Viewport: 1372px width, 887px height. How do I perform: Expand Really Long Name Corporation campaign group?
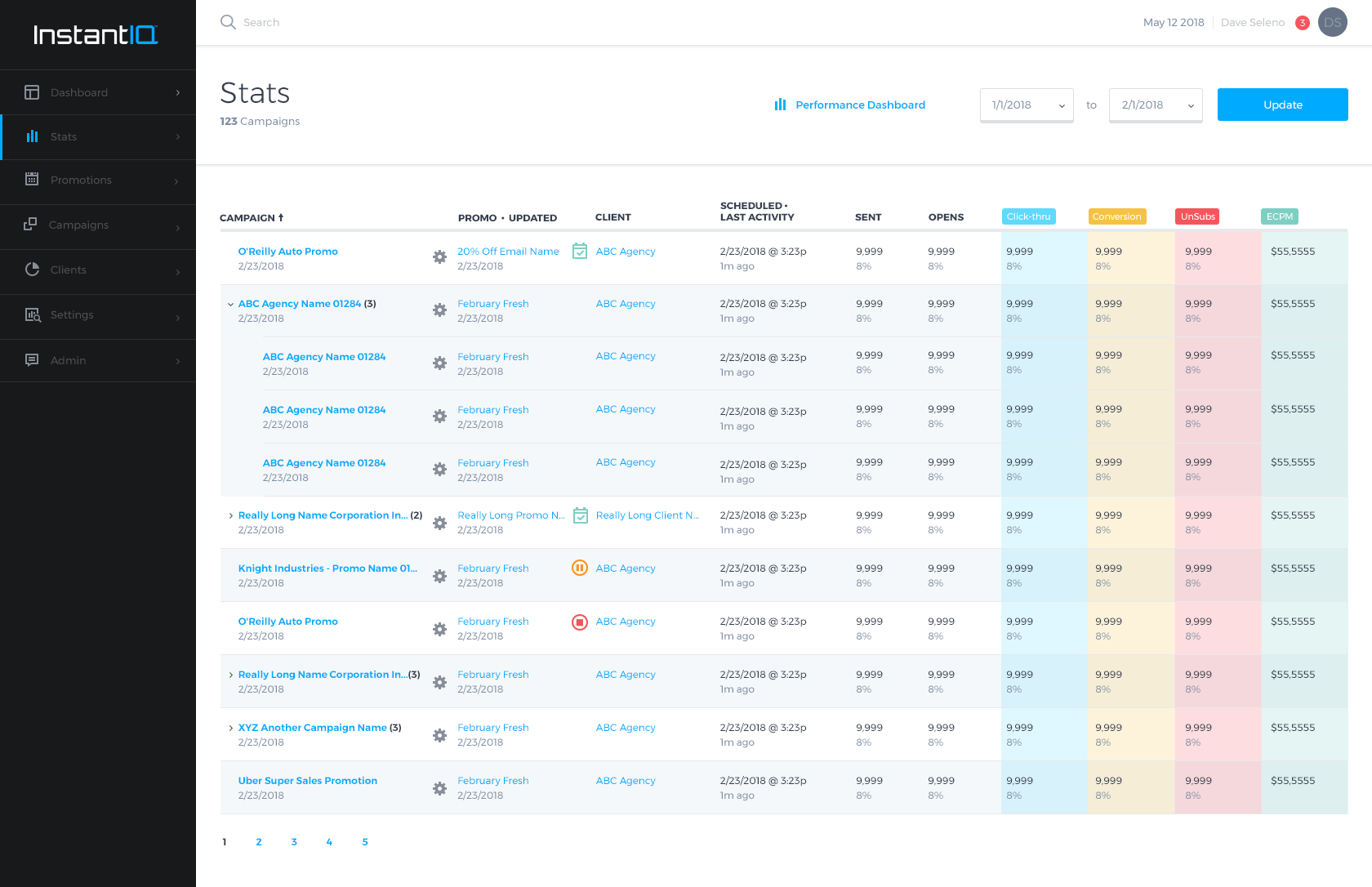point(230,515)
